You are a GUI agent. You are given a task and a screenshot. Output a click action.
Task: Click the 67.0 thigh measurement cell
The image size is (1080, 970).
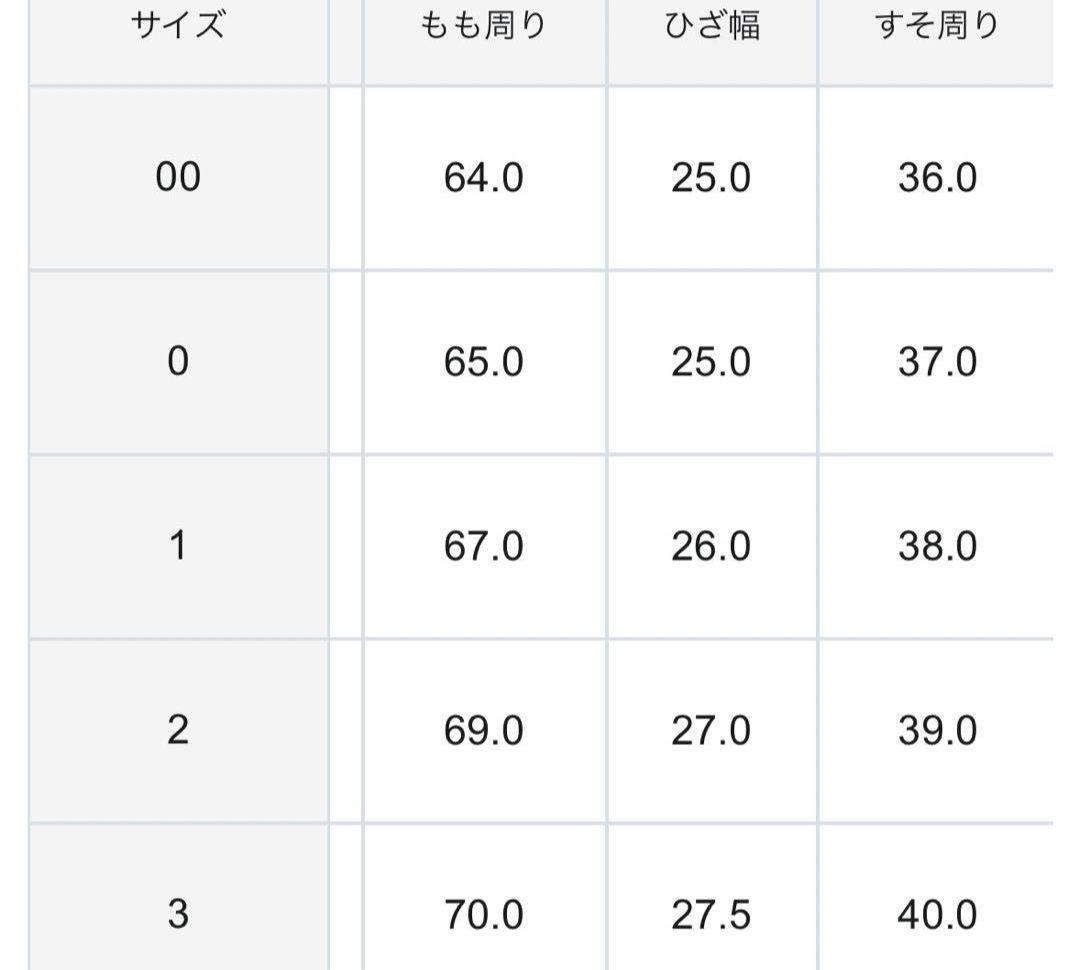(x=484, y=546)
